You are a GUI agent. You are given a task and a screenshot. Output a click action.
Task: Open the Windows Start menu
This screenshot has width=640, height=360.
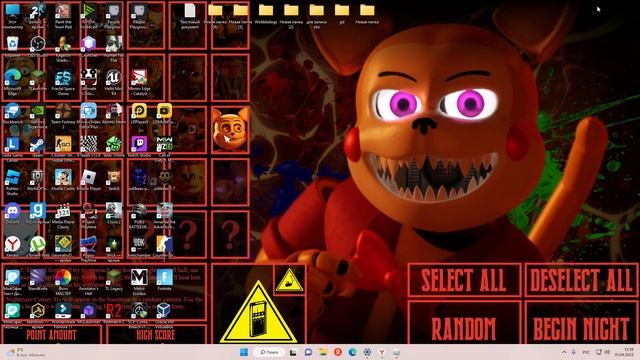point(244,352)
